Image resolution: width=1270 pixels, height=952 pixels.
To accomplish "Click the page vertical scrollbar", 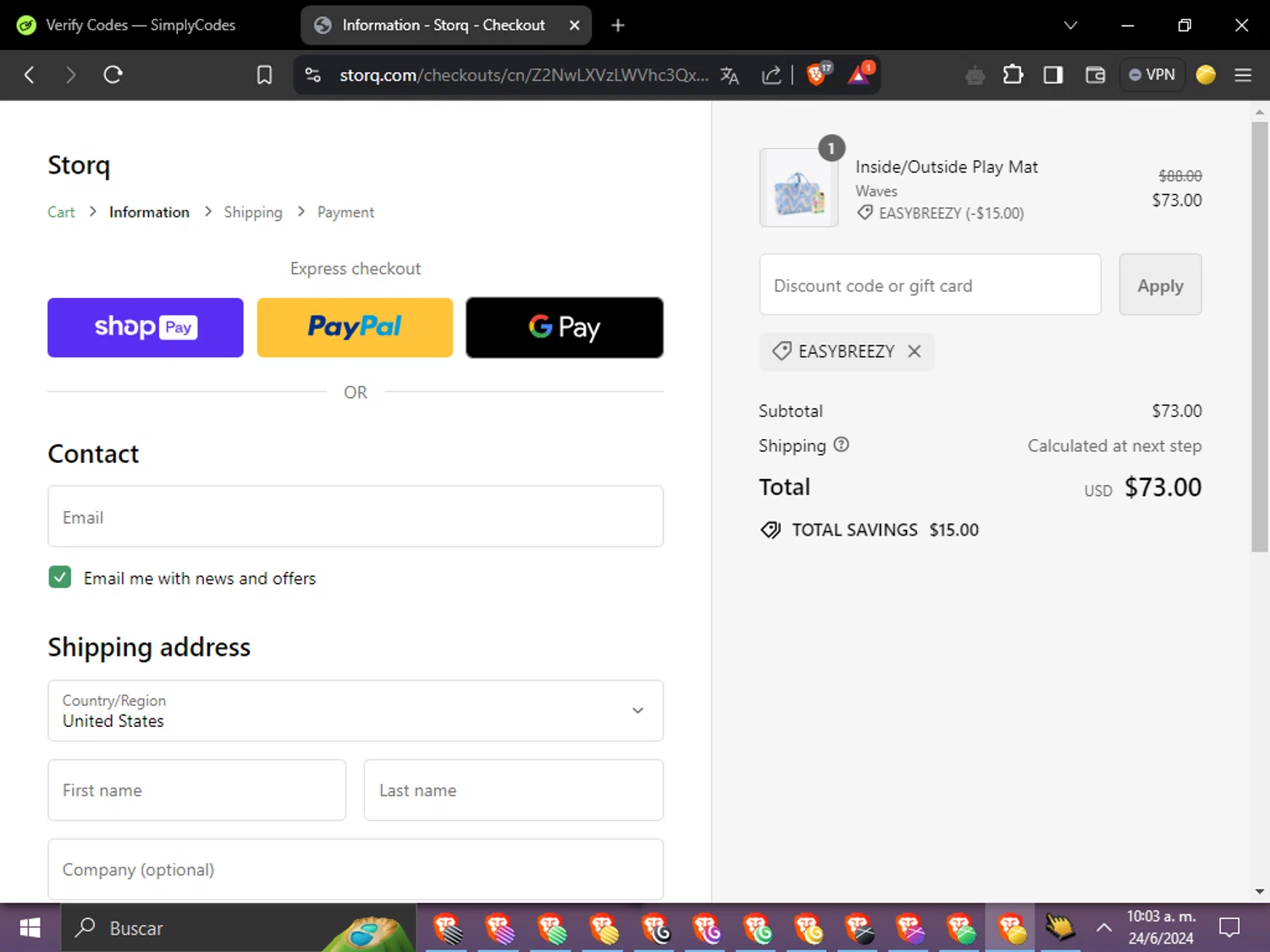I will pyautogui.click(x=1260, y=337).
